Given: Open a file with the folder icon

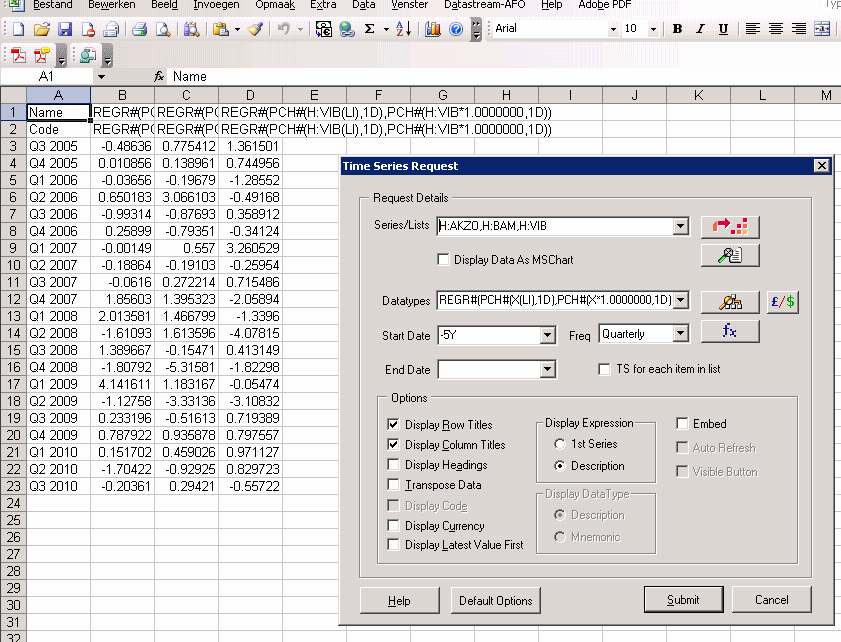Looking at the screenshot, I should click(x=42, y=29).
